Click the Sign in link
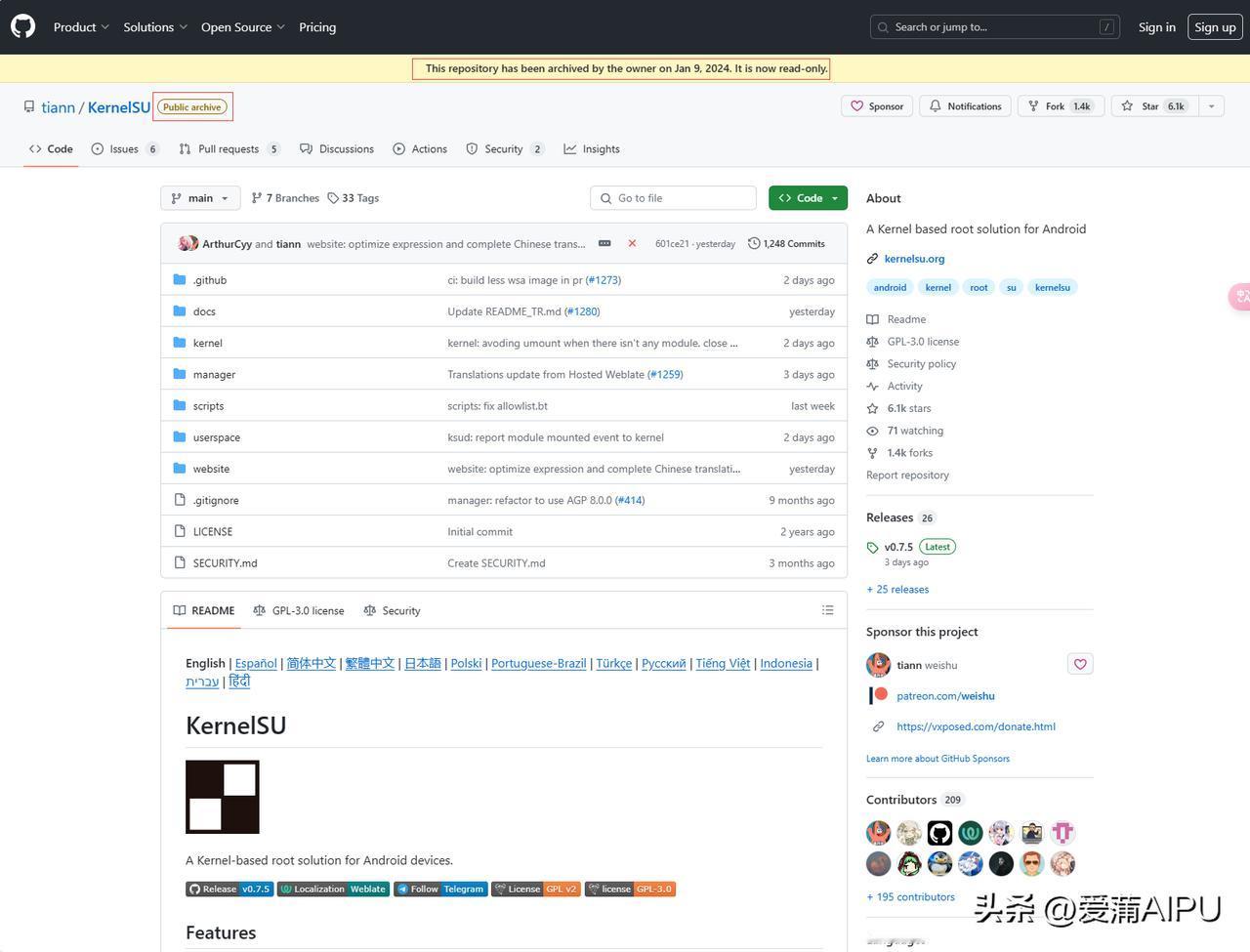Screen dimensions: 1250x952 click(x=1157, y=27)
